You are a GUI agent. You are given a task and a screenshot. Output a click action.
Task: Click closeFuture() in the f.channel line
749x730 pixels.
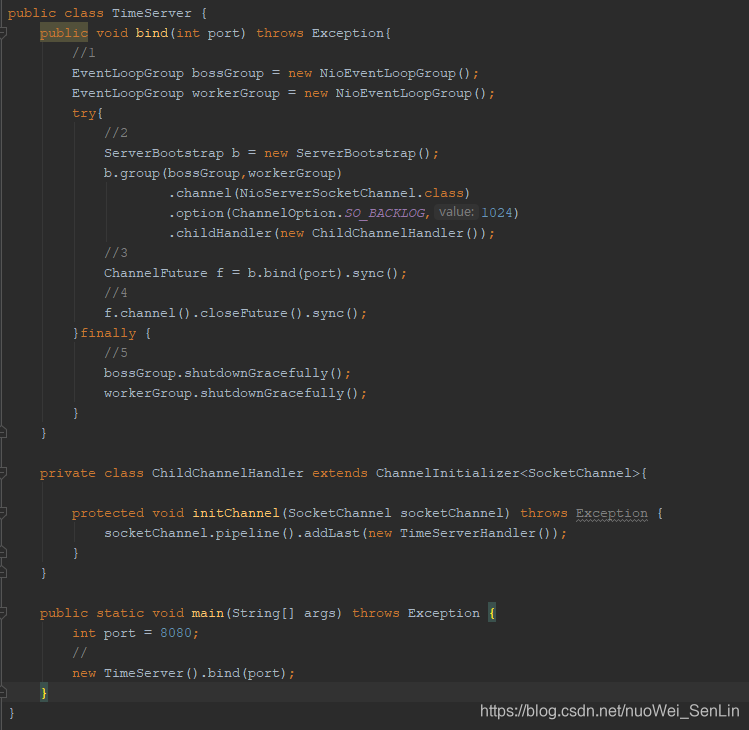251,313
